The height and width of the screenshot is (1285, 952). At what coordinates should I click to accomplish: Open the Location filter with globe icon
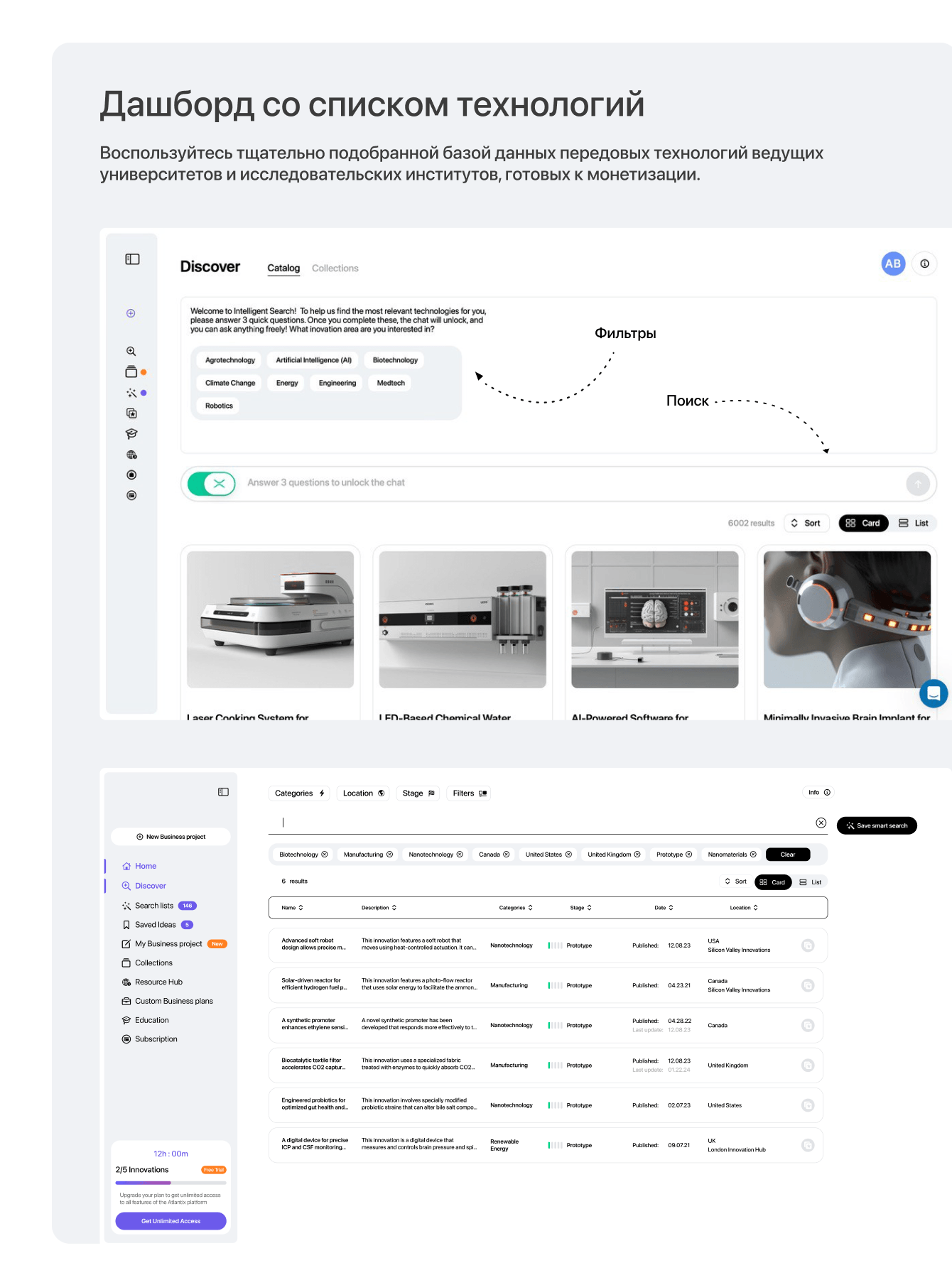(364, 793)
